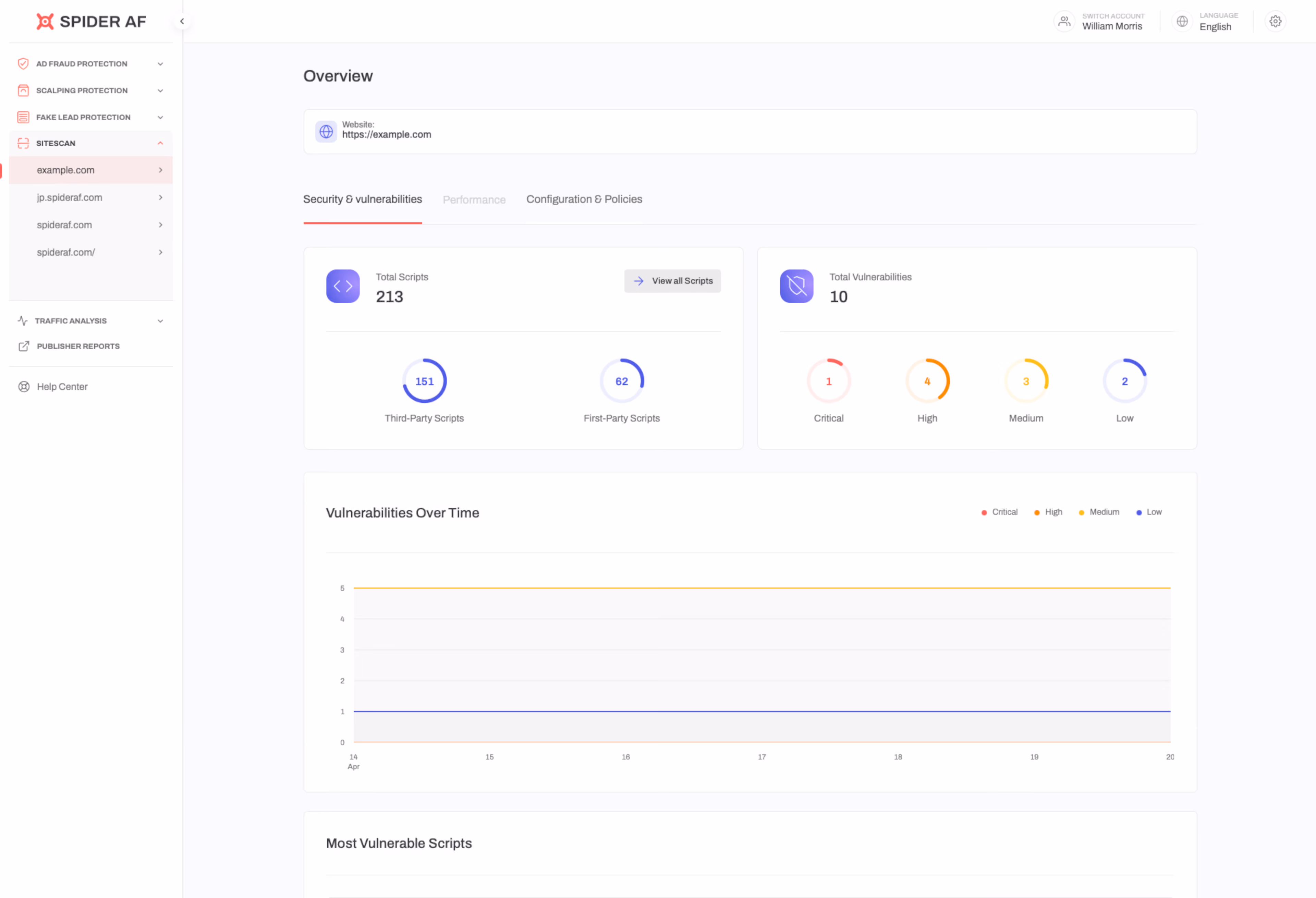The height and width of the screenshot is (898, 1316).
Task: Open Publisher Reports
Action: tap(78, 346)
